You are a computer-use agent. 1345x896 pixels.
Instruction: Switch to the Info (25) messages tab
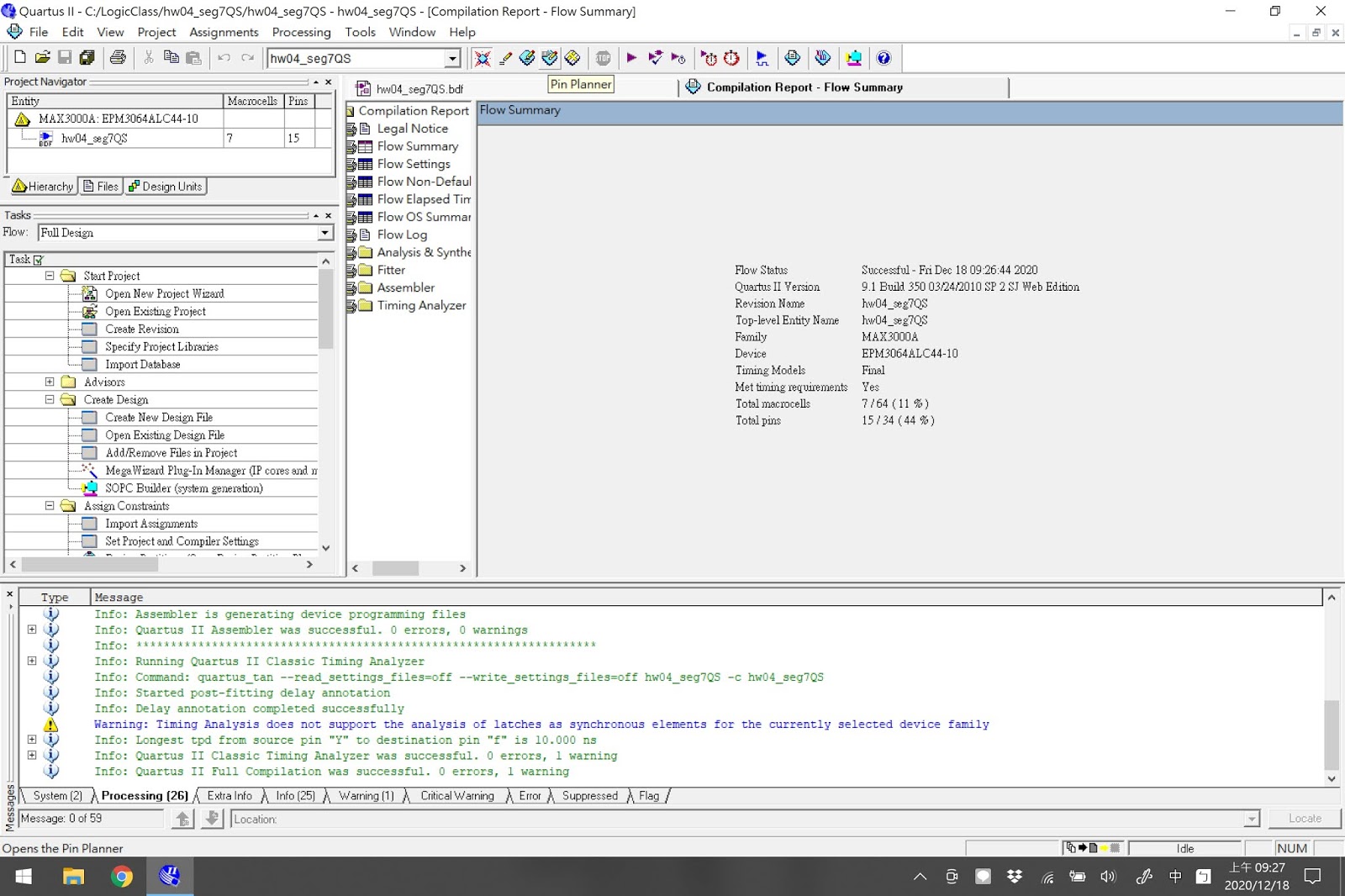pos(295,796)
